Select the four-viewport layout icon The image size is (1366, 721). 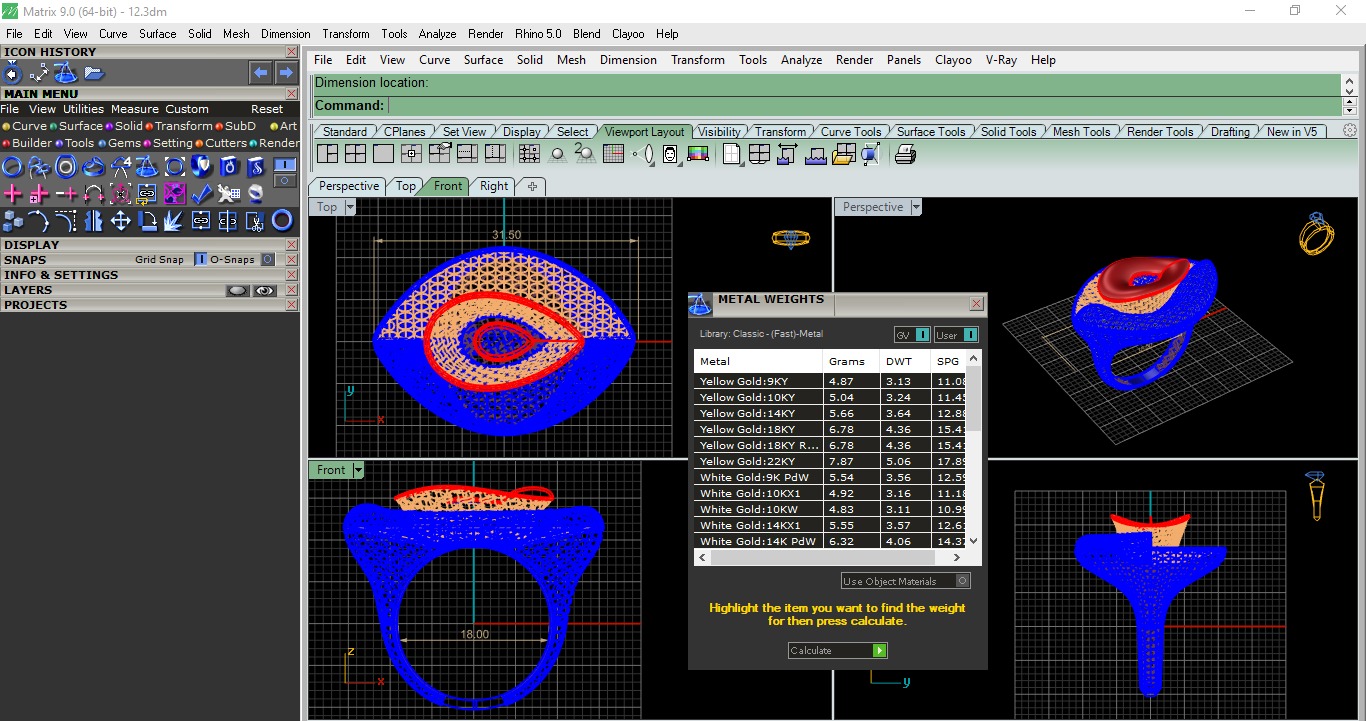tap(355, 154)
